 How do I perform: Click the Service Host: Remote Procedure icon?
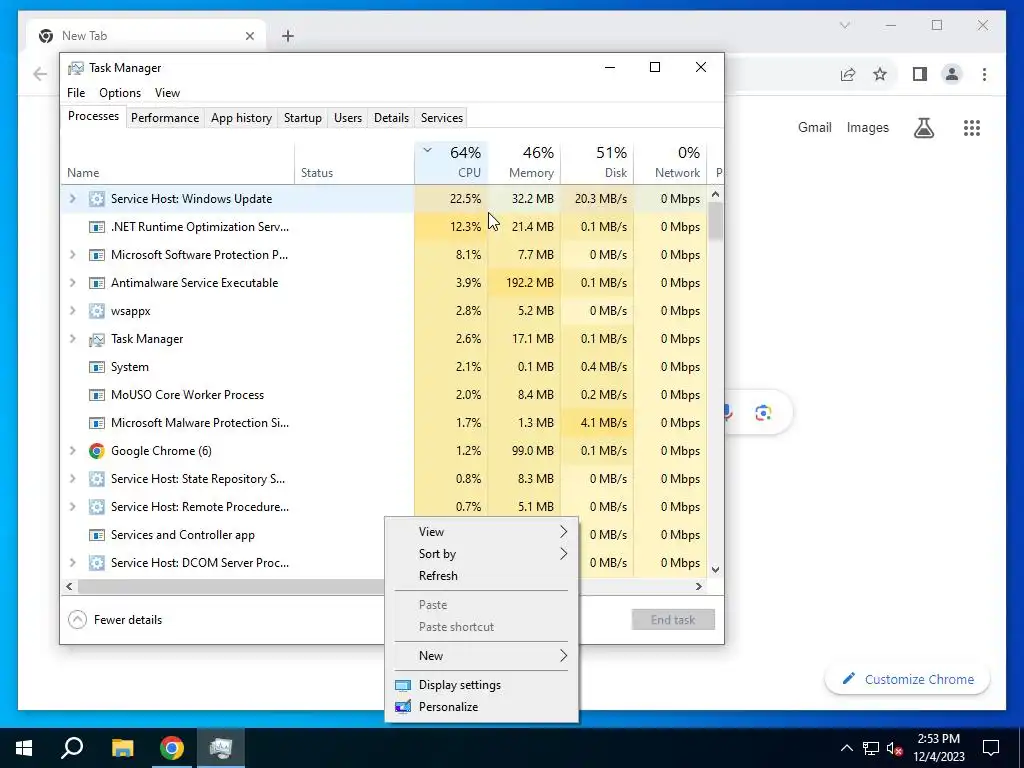pyautogui.click(x=97, y=507)
